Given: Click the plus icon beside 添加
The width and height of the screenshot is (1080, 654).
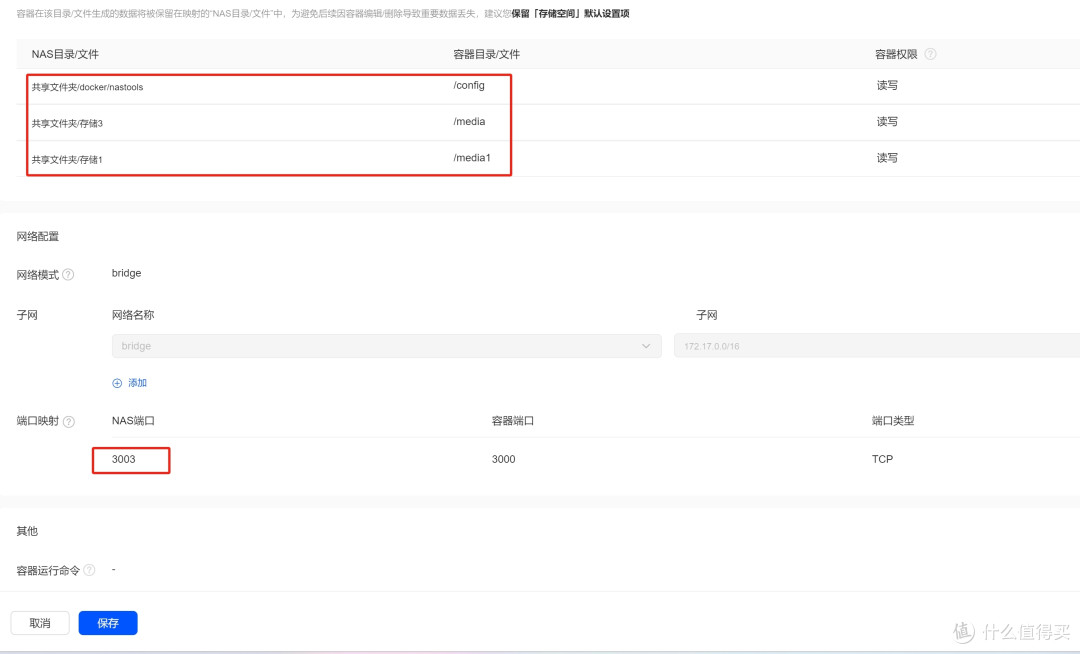Looking at the screenshot, I should pyautogui.click(x=117, y=383).
